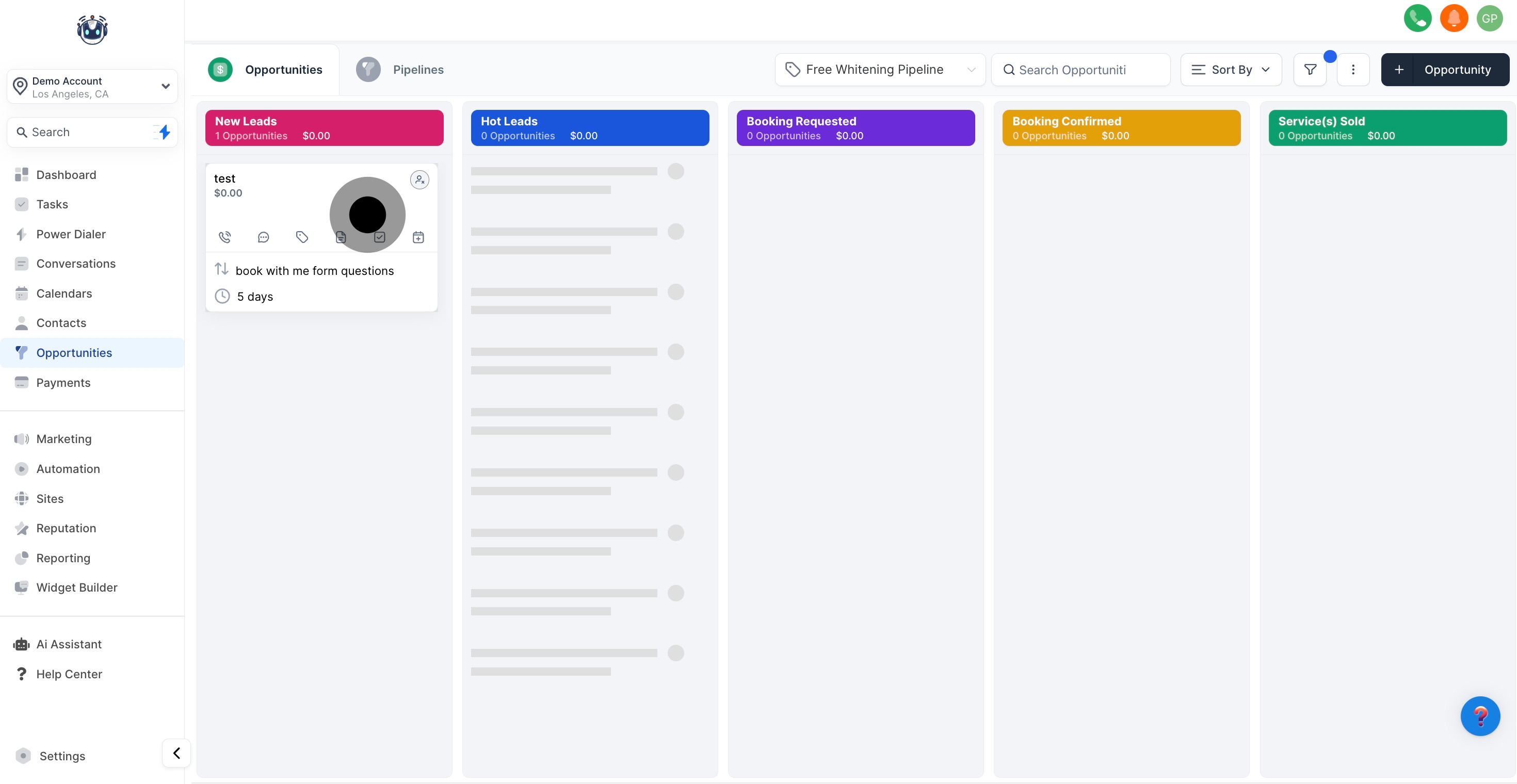This screenshot has height=784, width=1517.
Task: Open the three-dot more options menu
Action: click(x=1353, y=70)
